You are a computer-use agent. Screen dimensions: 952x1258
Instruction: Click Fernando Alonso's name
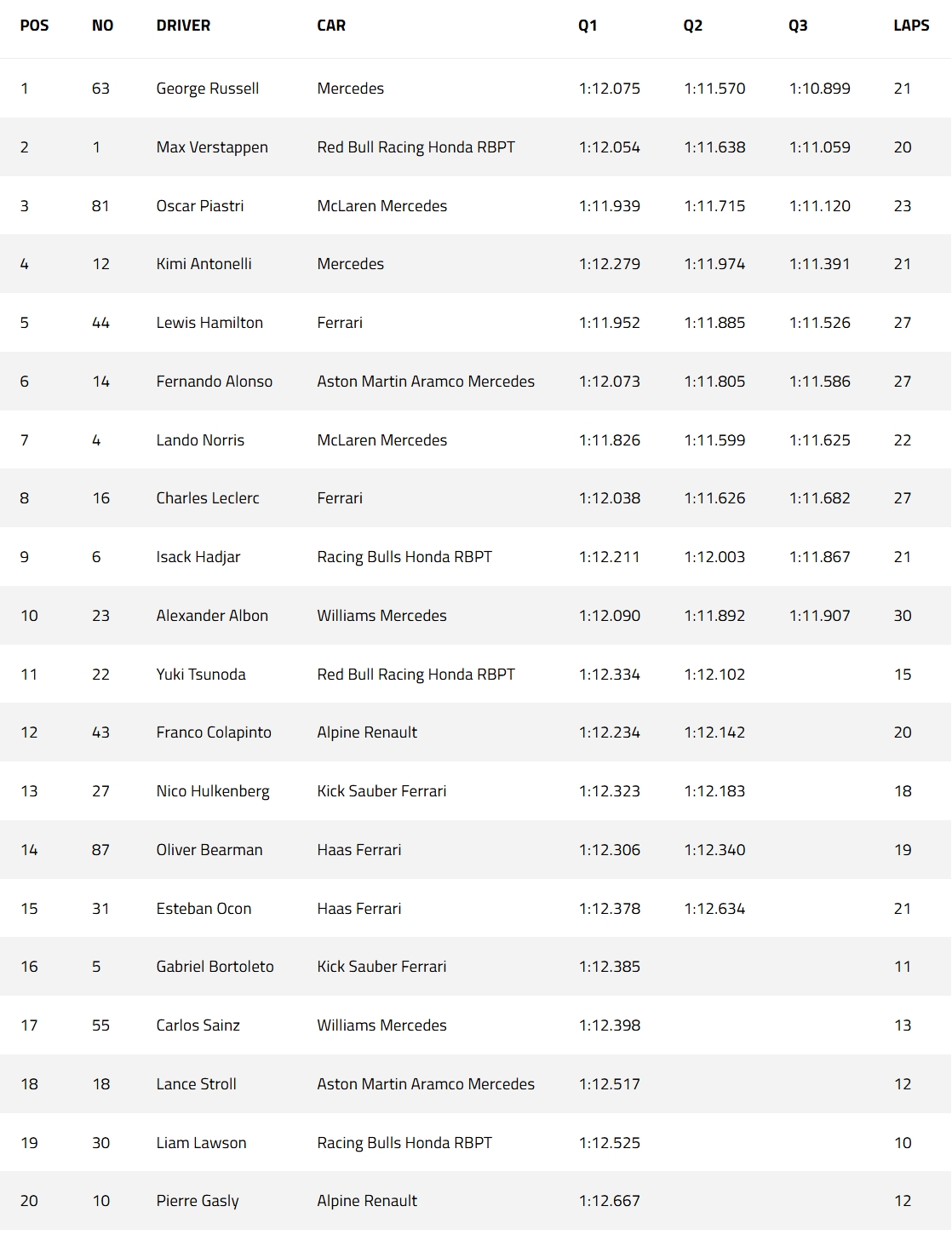click(x=214, y=382)
